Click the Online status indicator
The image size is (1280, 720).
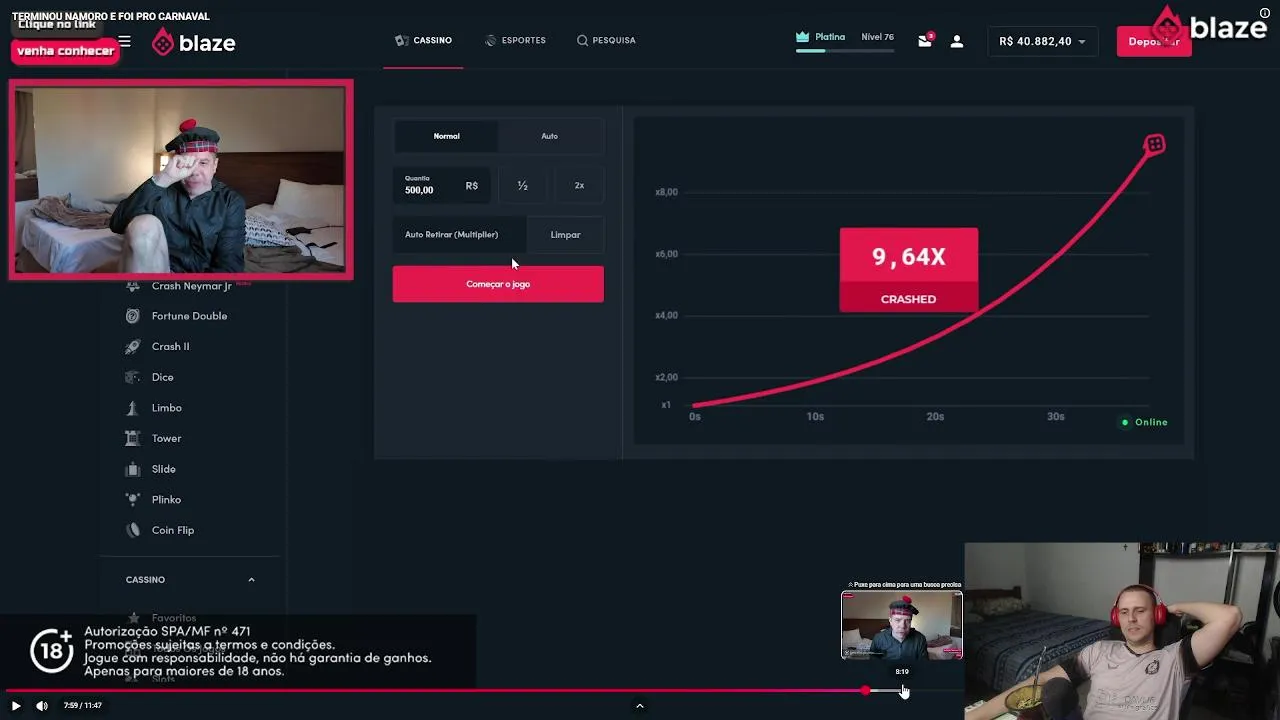pyautogui.click(x=1144, y=422)
